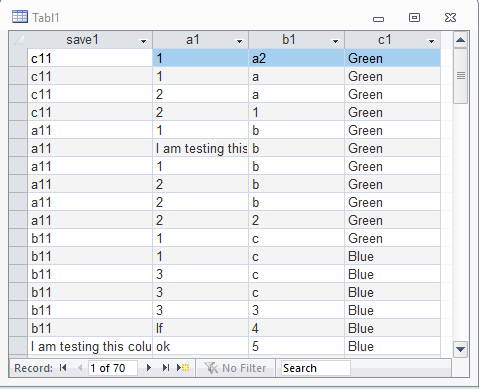Click the Search box

click(315, 368)
